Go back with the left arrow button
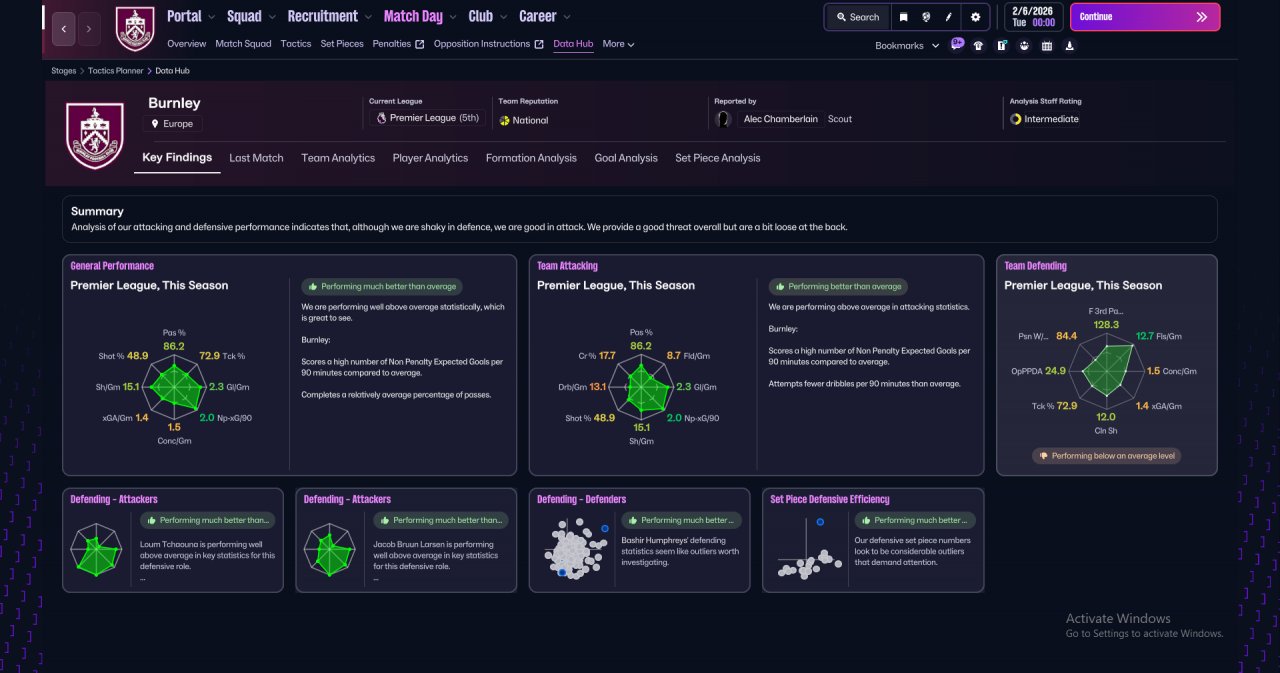The height and width of the screenshot is (673, 1280). click(x=63, y=29)
